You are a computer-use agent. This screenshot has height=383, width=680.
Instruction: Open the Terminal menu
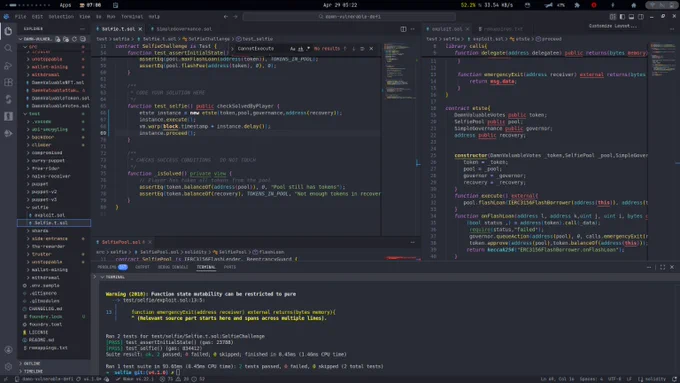132,16
